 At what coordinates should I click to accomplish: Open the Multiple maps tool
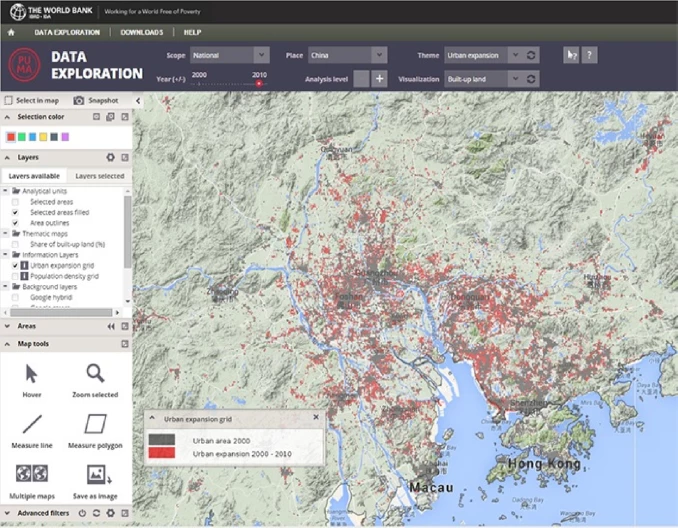[32, 482]
